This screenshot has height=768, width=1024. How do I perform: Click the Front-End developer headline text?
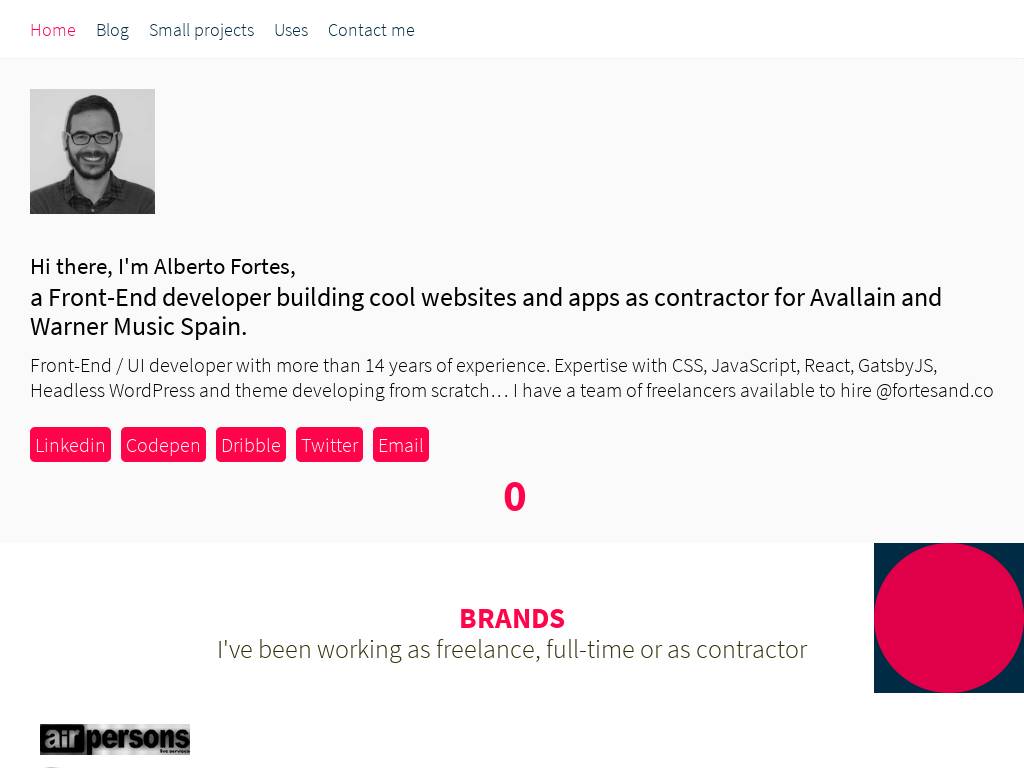click(x=486, y=312)
